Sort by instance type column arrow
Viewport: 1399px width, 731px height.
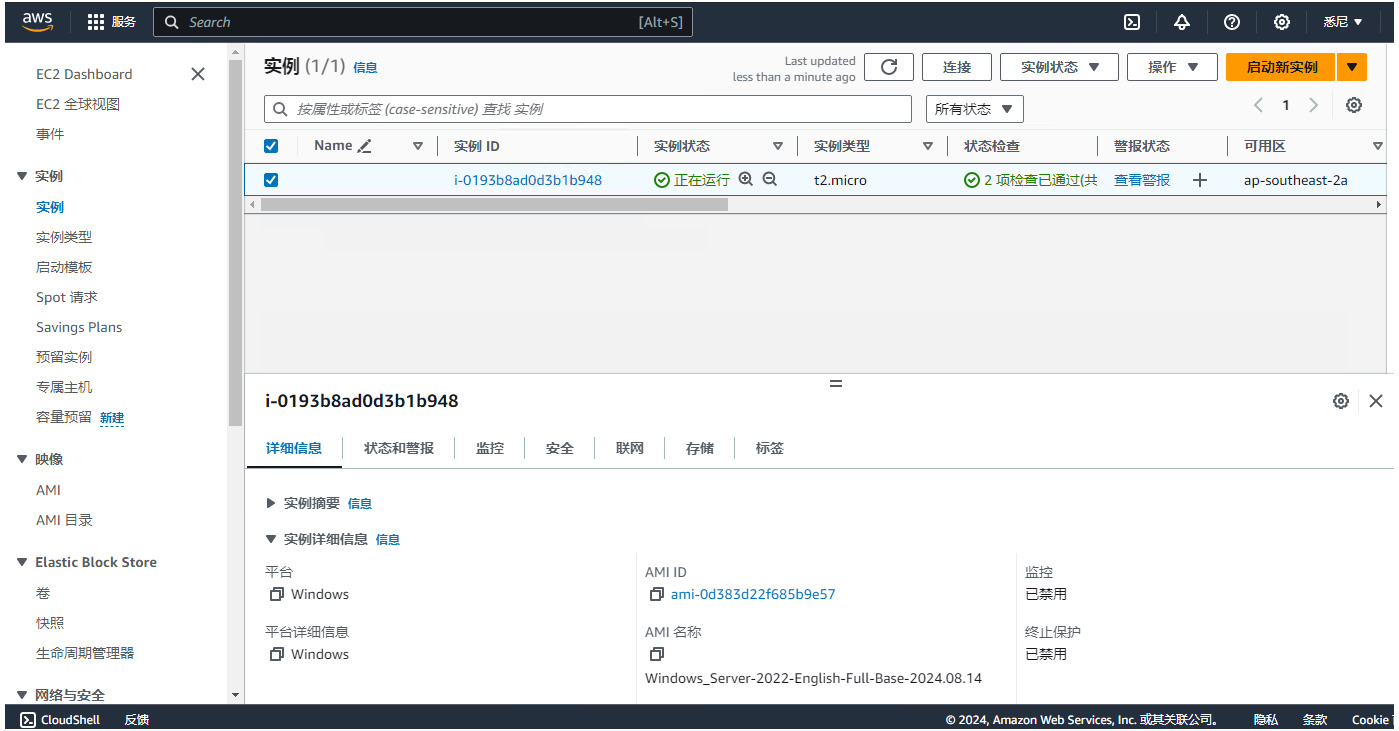click(x=928, y=146)
